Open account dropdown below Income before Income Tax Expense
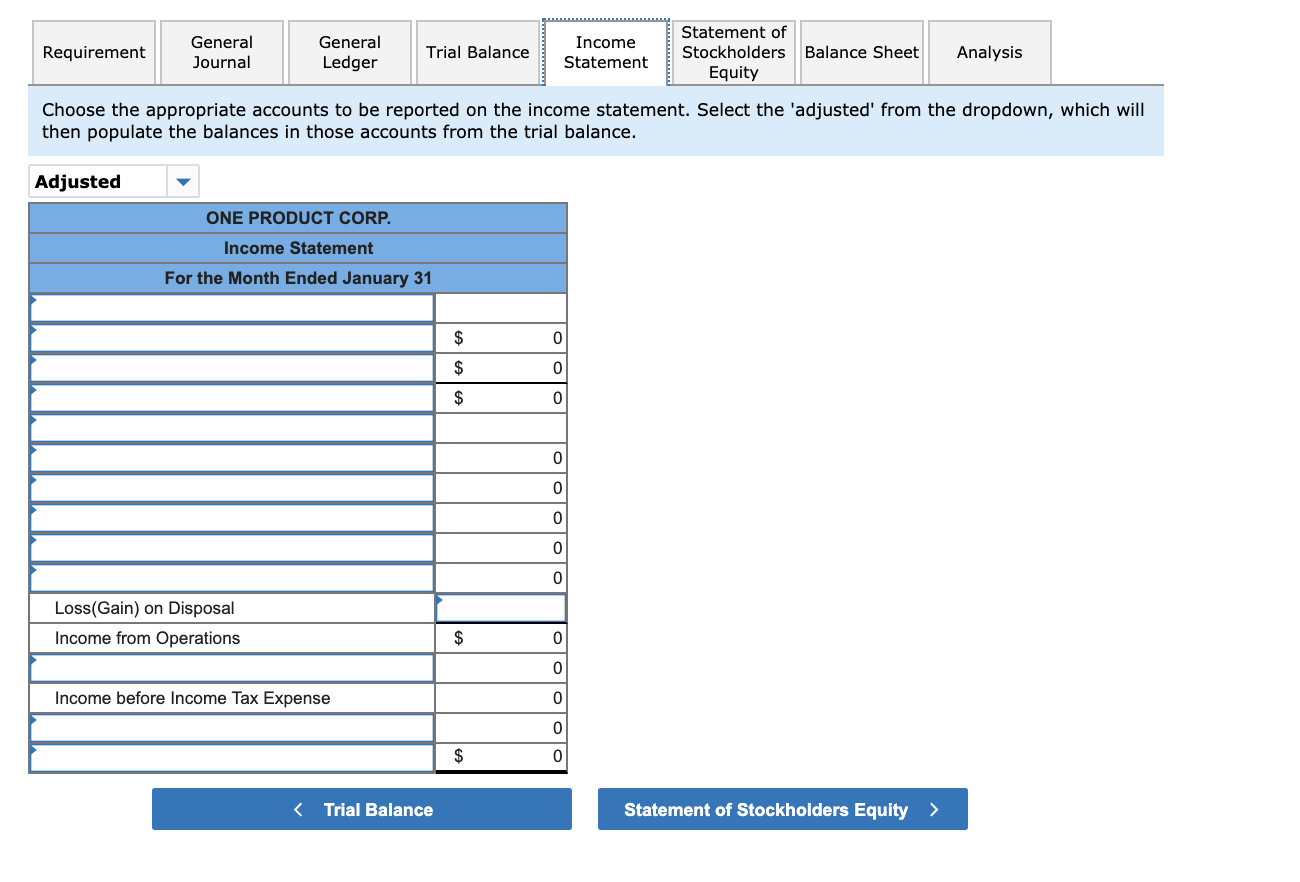Image resolution: width=1300 pixels, height=882 pixels. click(x=232, y=728)
